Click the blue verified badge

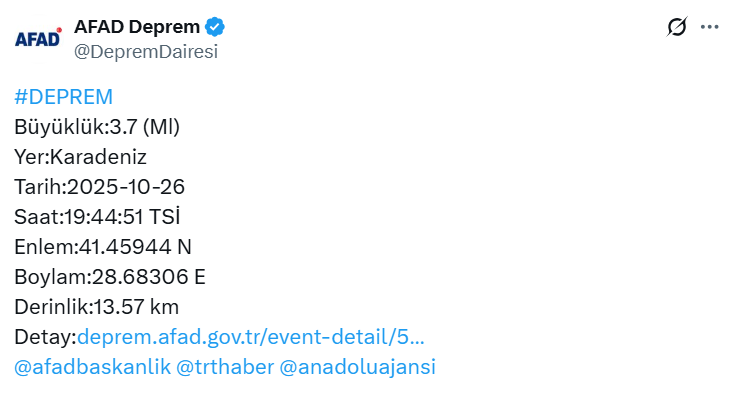[215, 26]
